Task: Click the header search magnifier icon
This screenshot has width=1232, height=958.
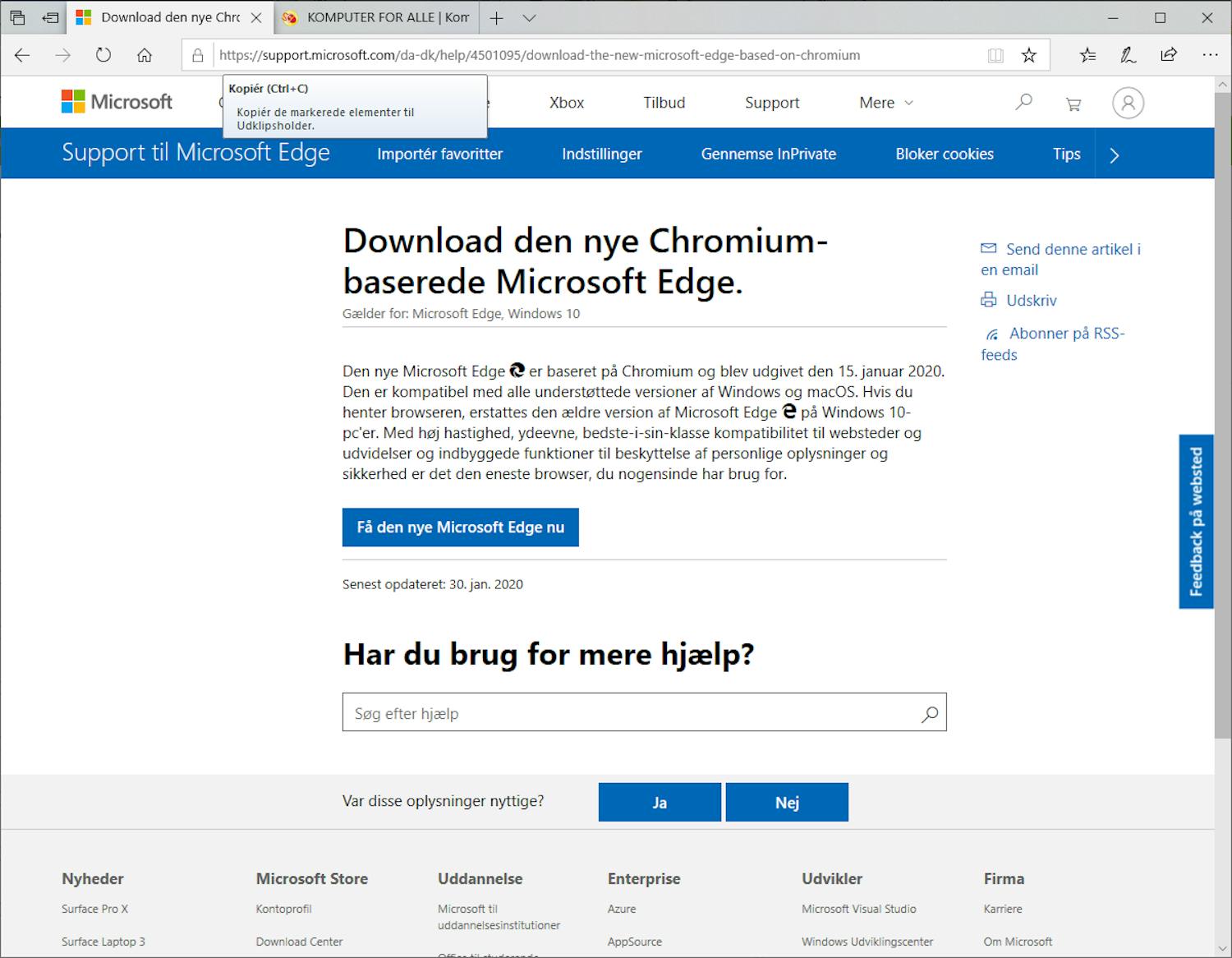Action: tap(1023, 102)
